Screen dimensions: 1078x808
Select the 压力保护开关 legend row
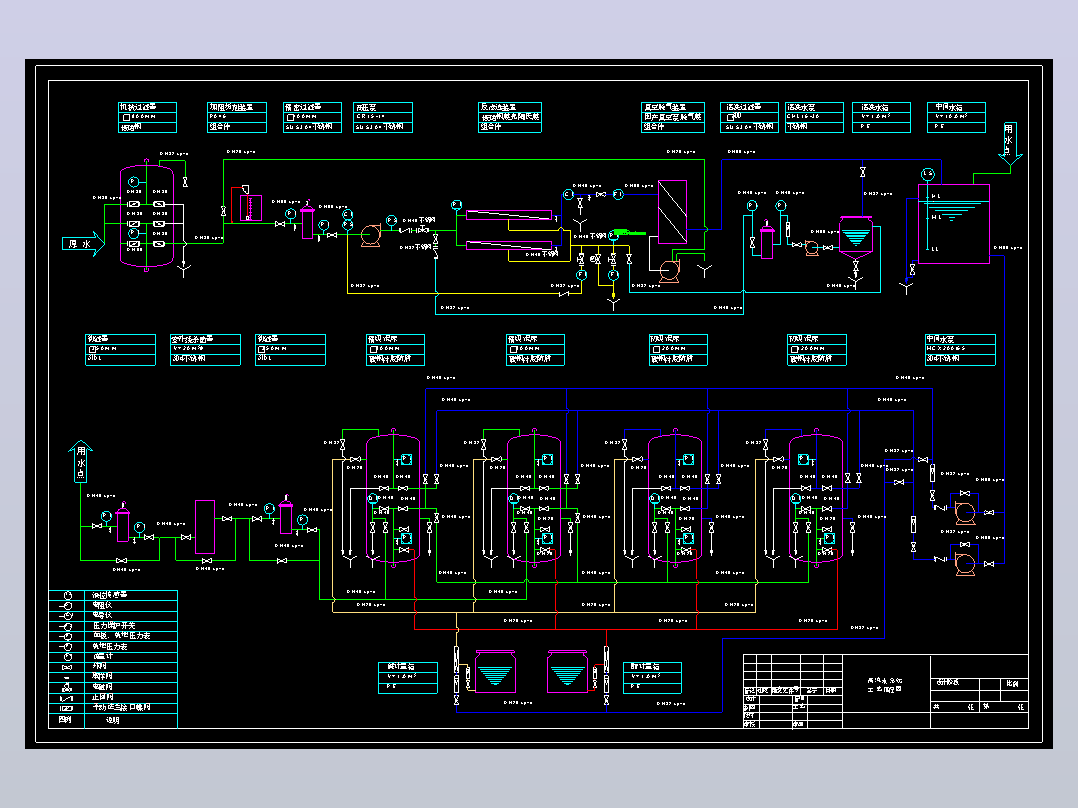tap(113, 626)
